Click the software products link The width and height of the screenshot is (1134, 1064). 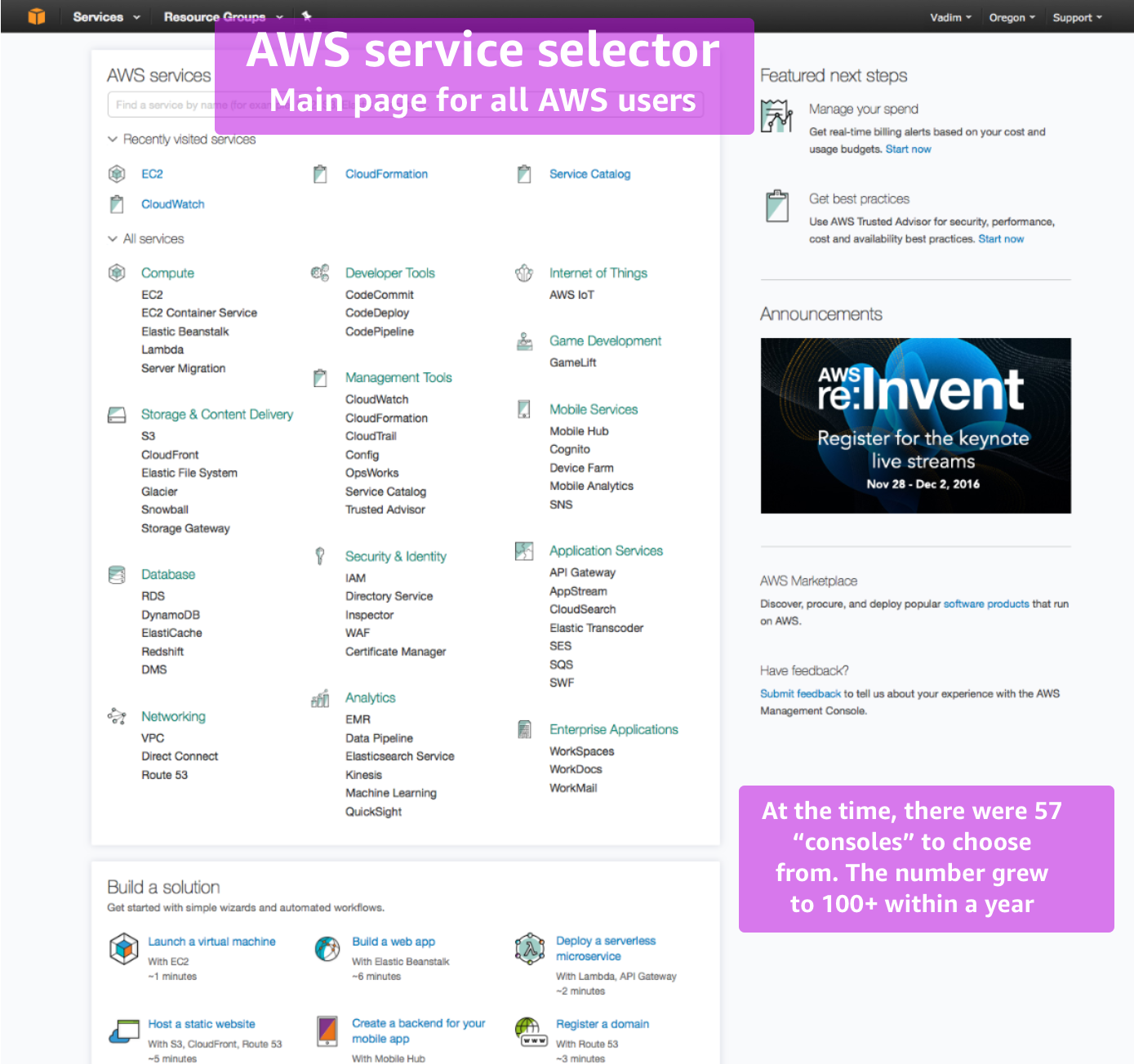(x=986, y=604)
